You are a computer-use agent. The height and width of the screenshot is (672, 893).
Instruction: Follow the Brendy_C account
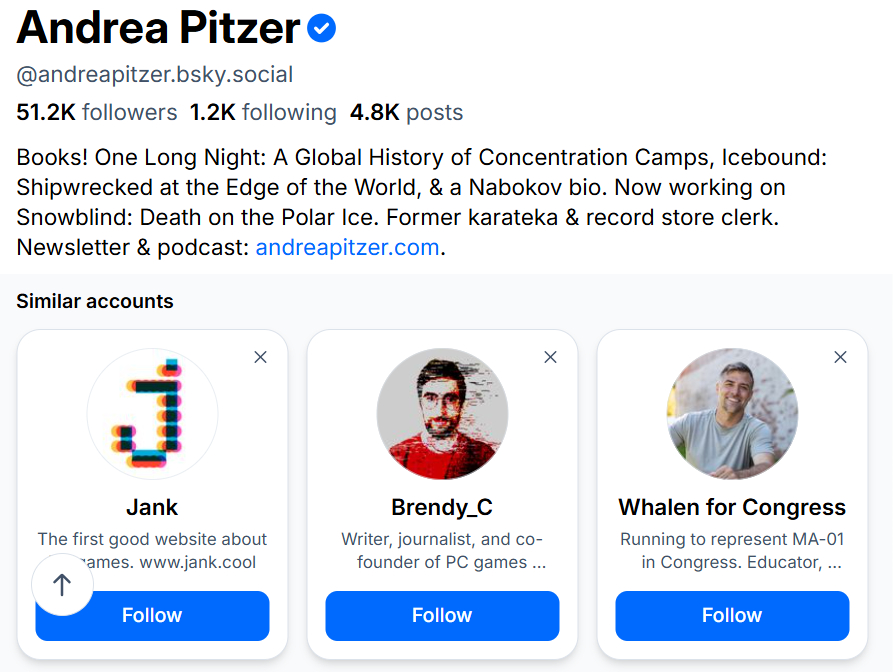(442, 615)
